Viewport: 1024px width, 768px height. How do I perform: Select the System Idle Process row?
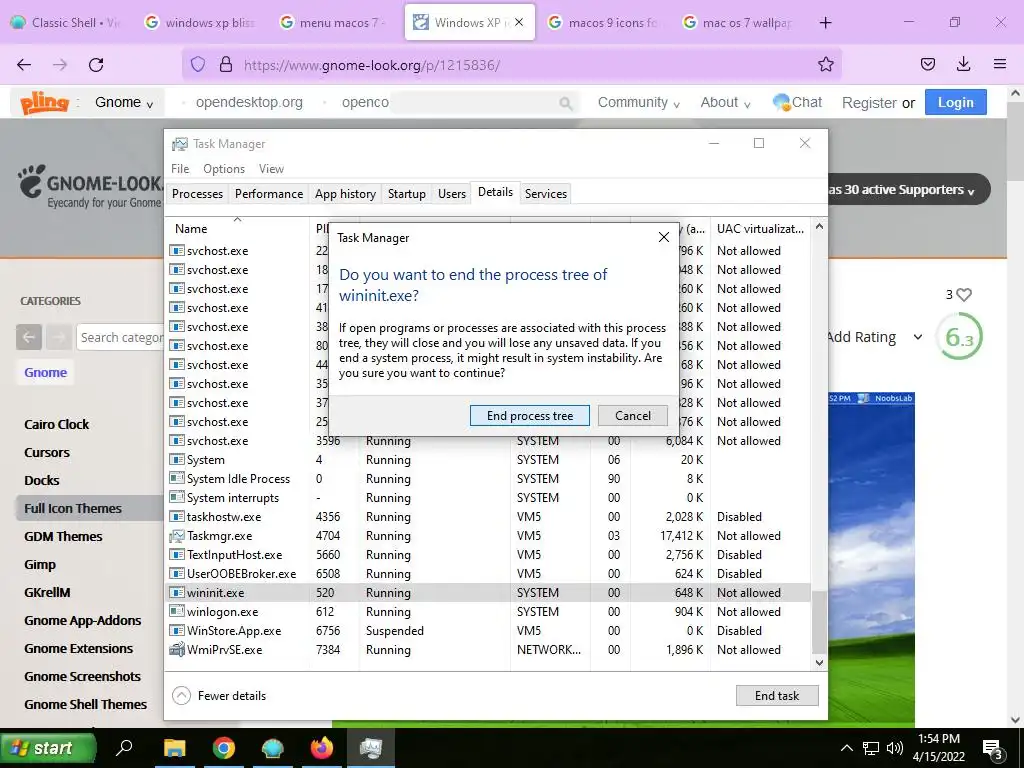(x=488, y=479)
